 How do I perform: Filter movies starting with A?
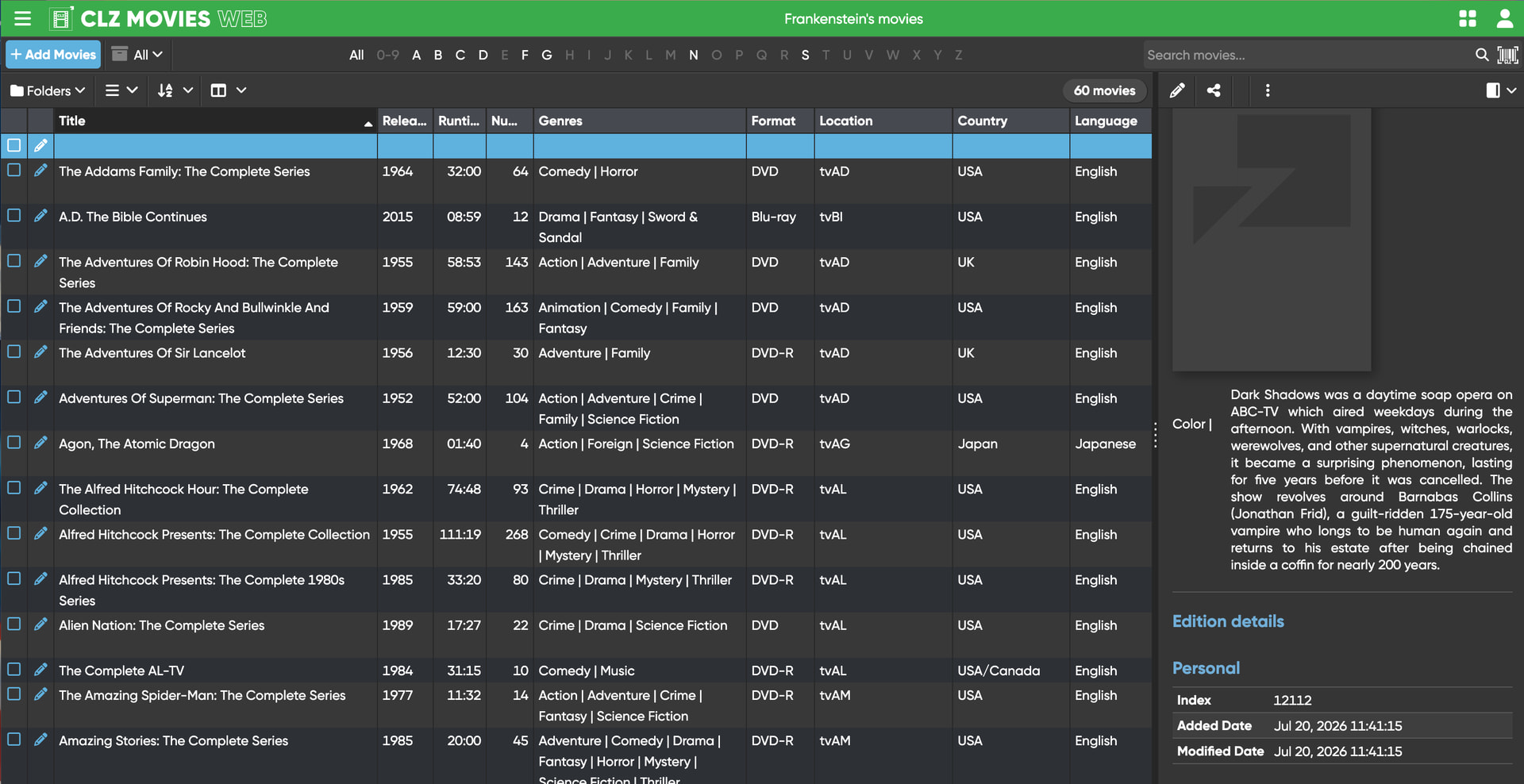pos(416,55)
